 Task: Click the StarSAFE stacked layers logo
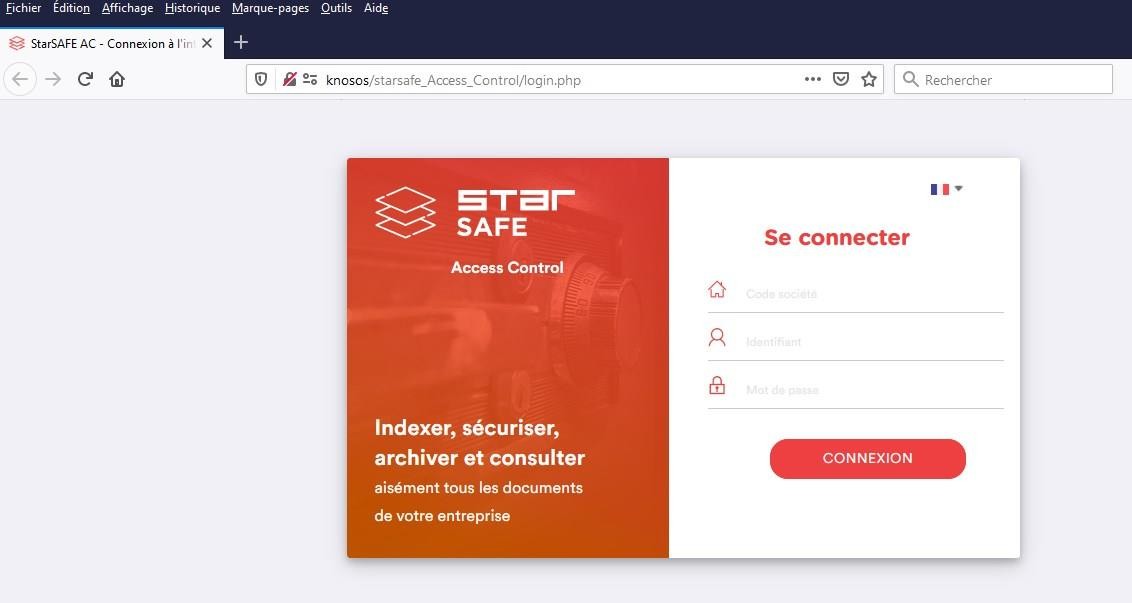[406, 212]
